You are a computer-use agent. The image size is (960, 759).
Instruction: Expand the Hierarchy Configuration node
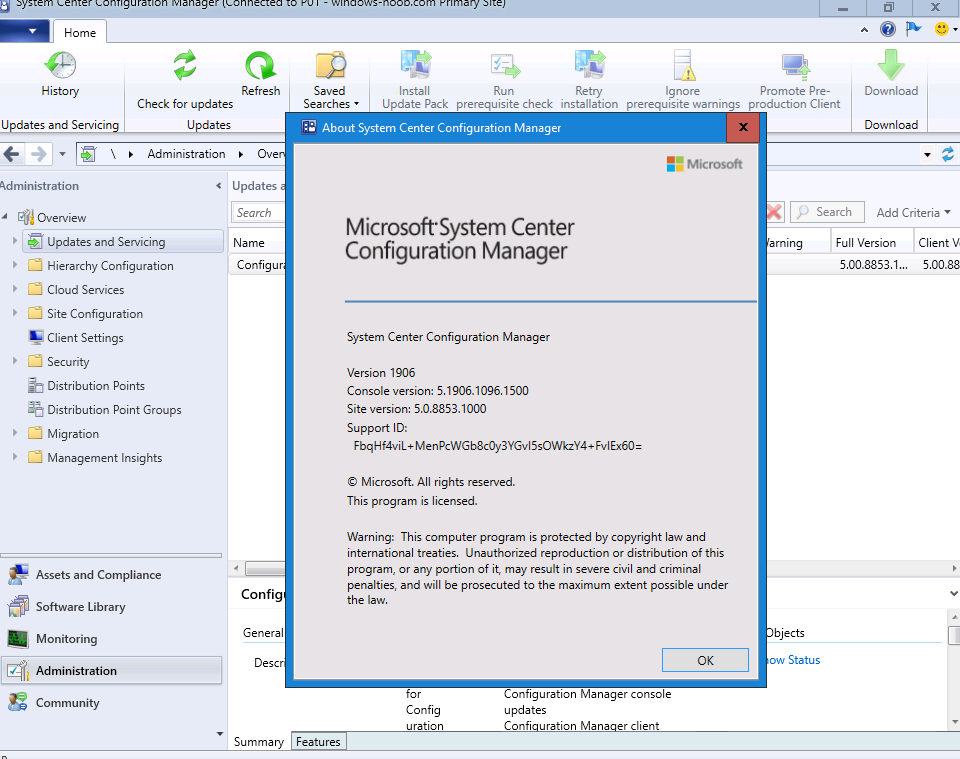pos(15,265)
